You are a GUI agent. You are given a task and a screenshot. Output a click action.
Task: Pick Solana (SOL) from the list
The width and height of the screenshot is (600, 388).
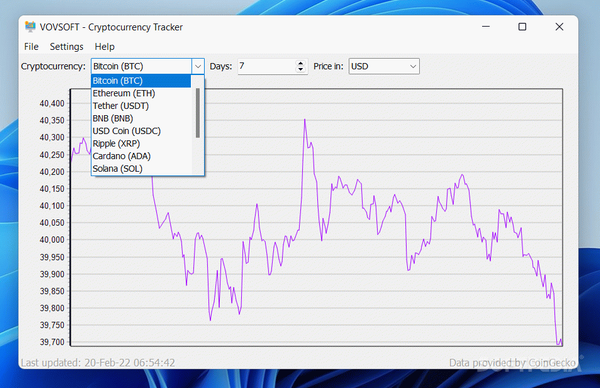pyautogui.click(x=141, y=169)
